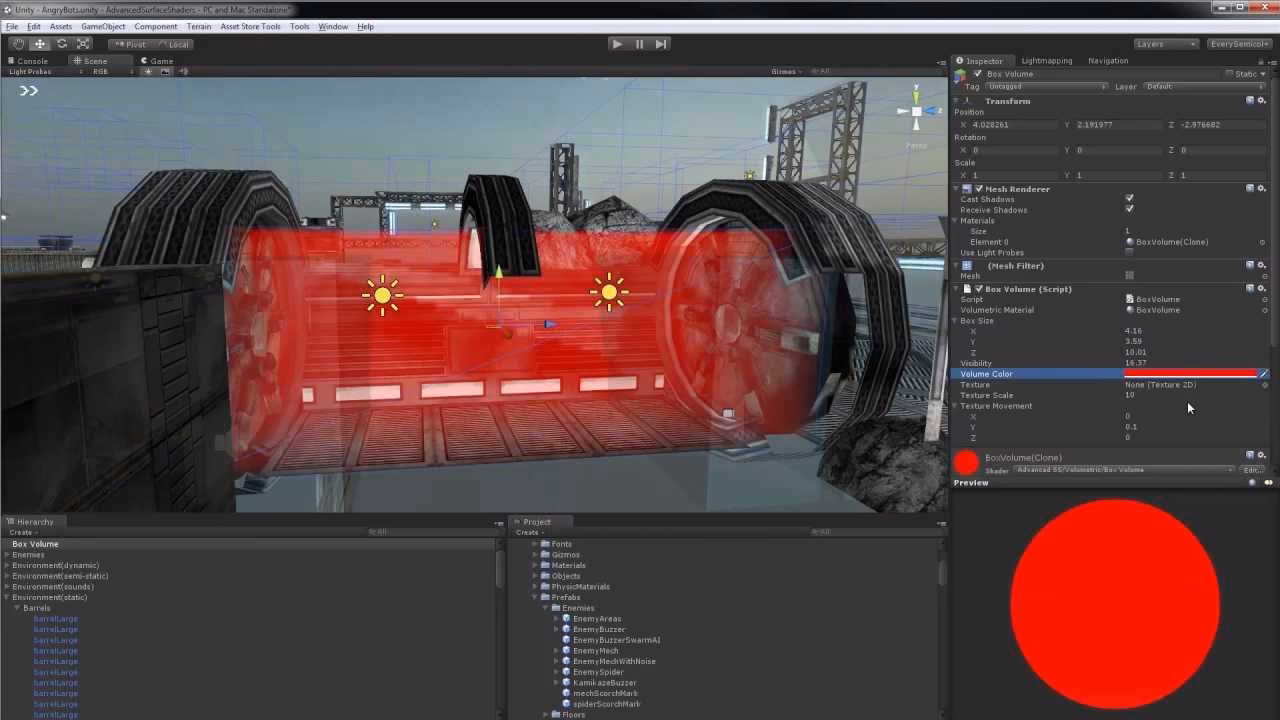Click the shader Edit button
The height and width of the screenshot is (720, 1280).
tap(1251, 470)
